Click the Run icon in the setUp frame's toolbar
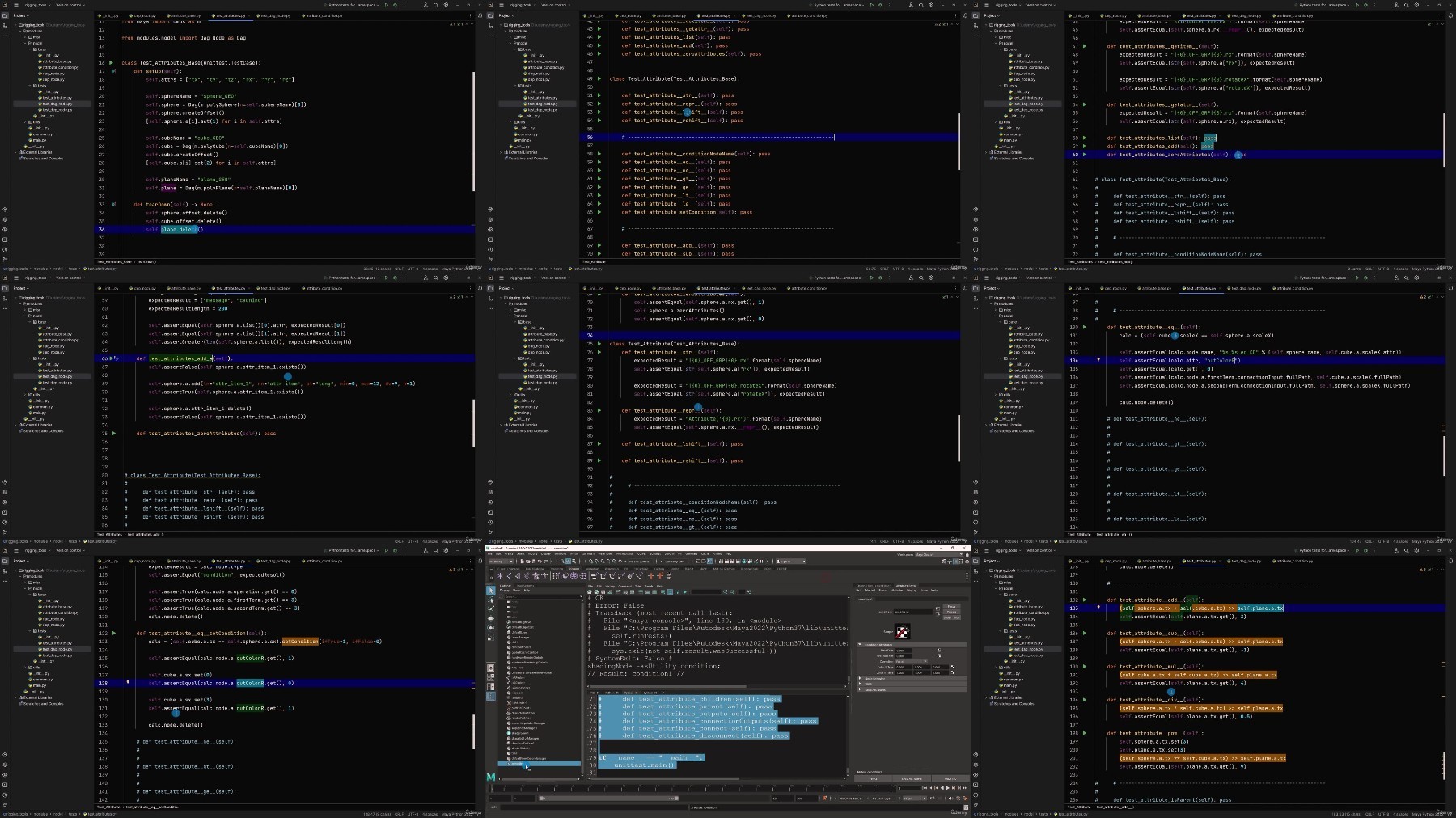1456x818 pixels. point(387,5)
